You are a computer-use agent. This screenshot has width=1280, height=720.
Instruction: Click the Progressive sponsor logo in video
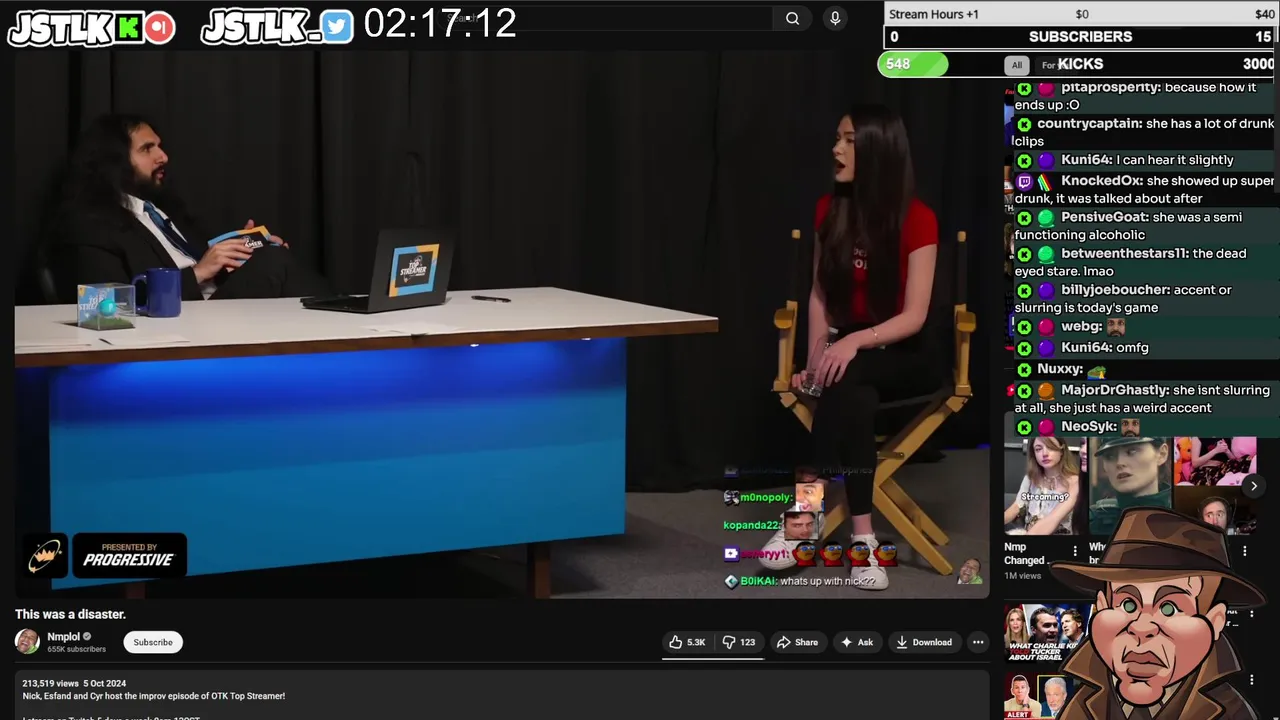click(x=129, y=556)
